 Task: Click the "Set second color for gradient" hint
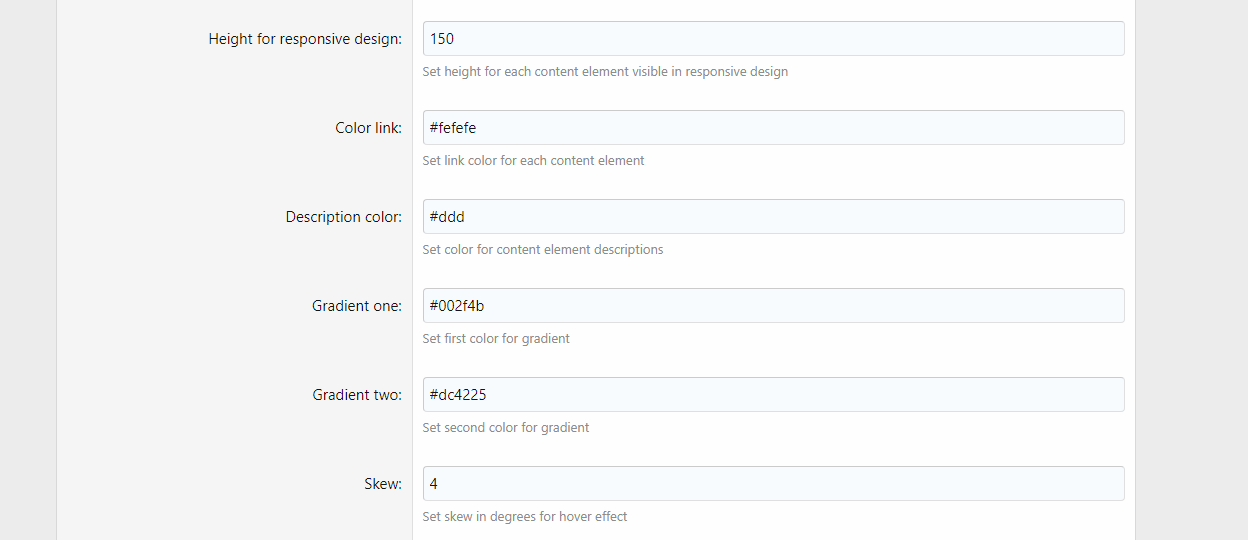505,428
